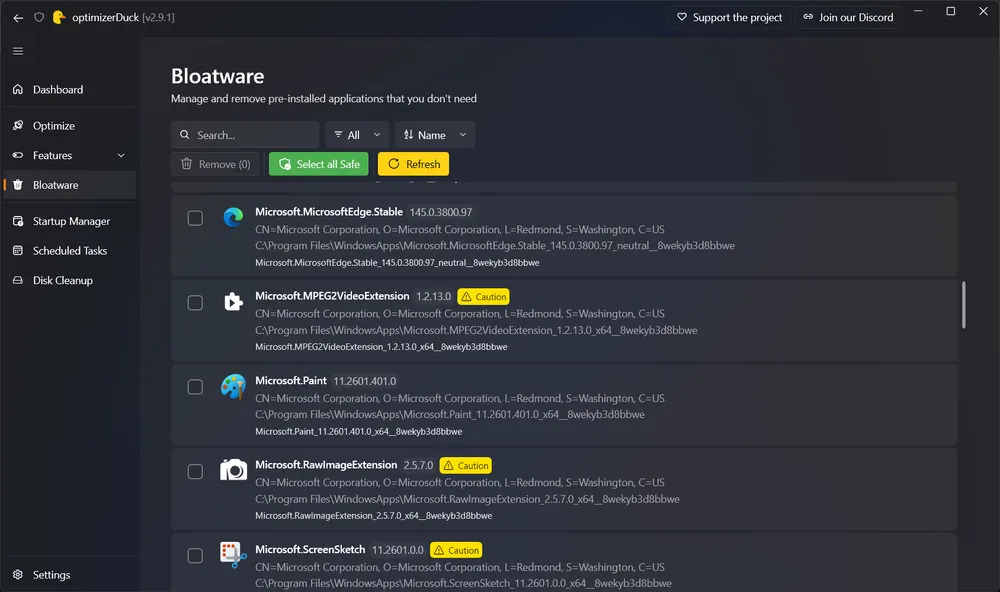
Task: Click the hamburger menu icon in sidebar
Action: (18, 51)
